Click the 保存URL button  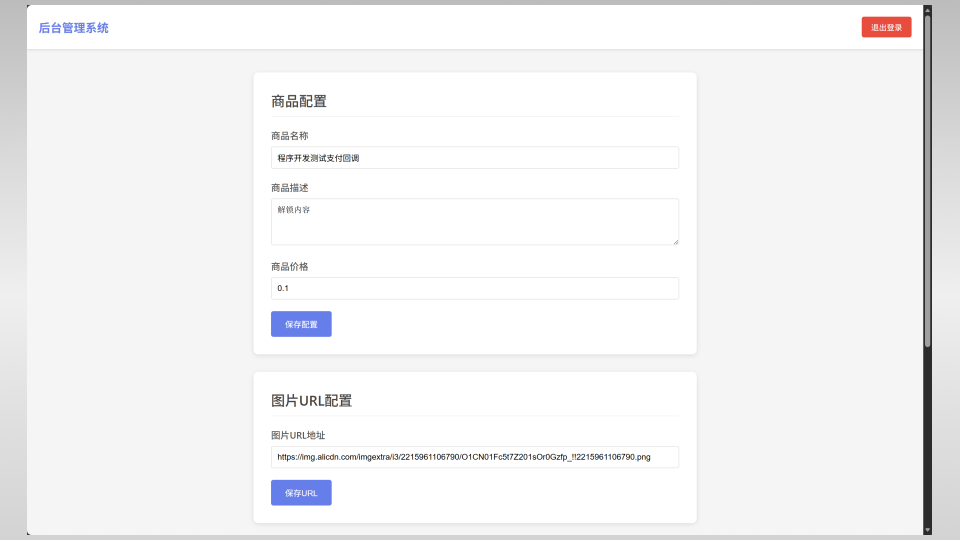tap(301, 493)
